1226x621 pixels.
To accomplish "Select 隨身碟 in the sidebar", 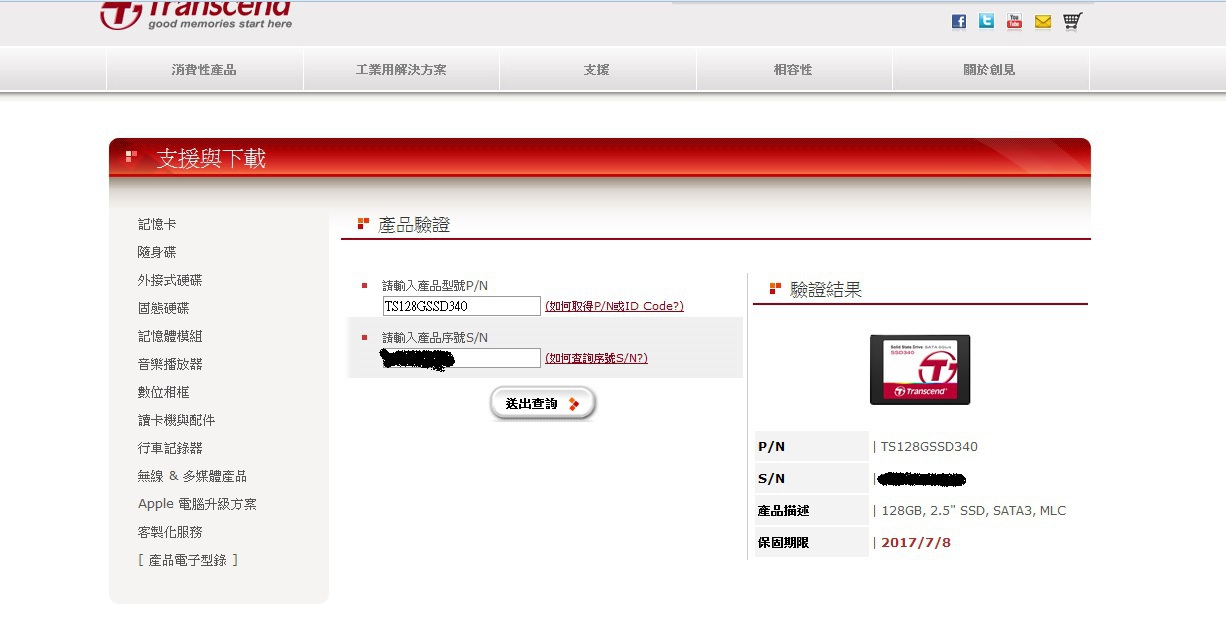I will tap(157, 252).
